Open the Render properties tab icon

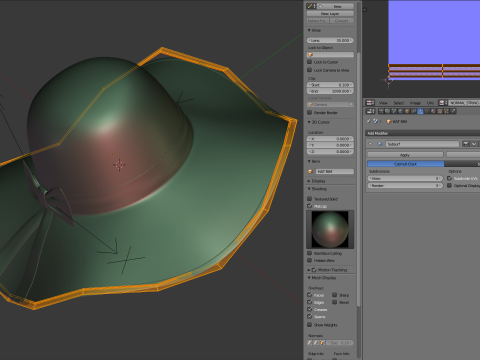tap(381, 111)
